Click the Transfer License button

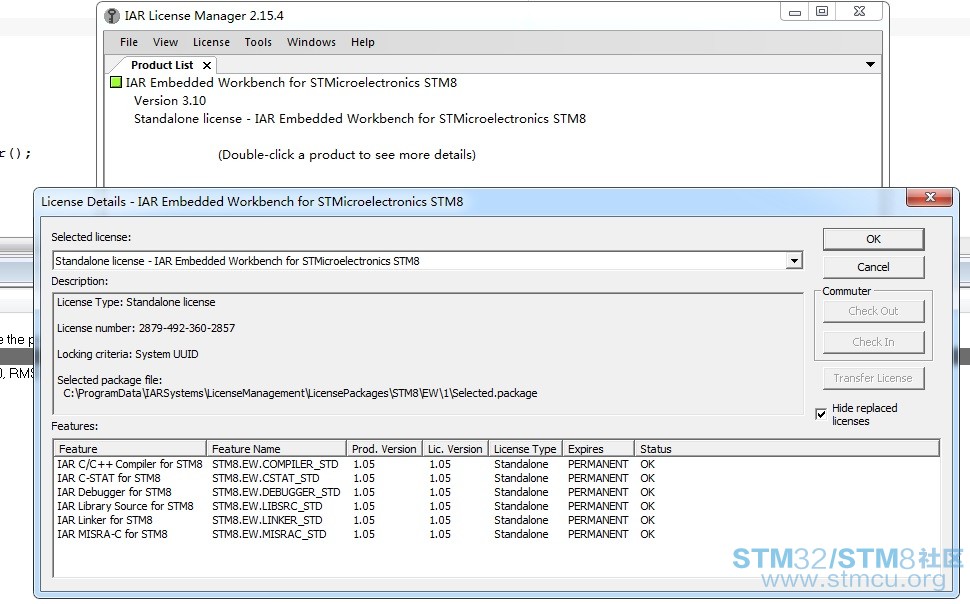coord(873,378)
